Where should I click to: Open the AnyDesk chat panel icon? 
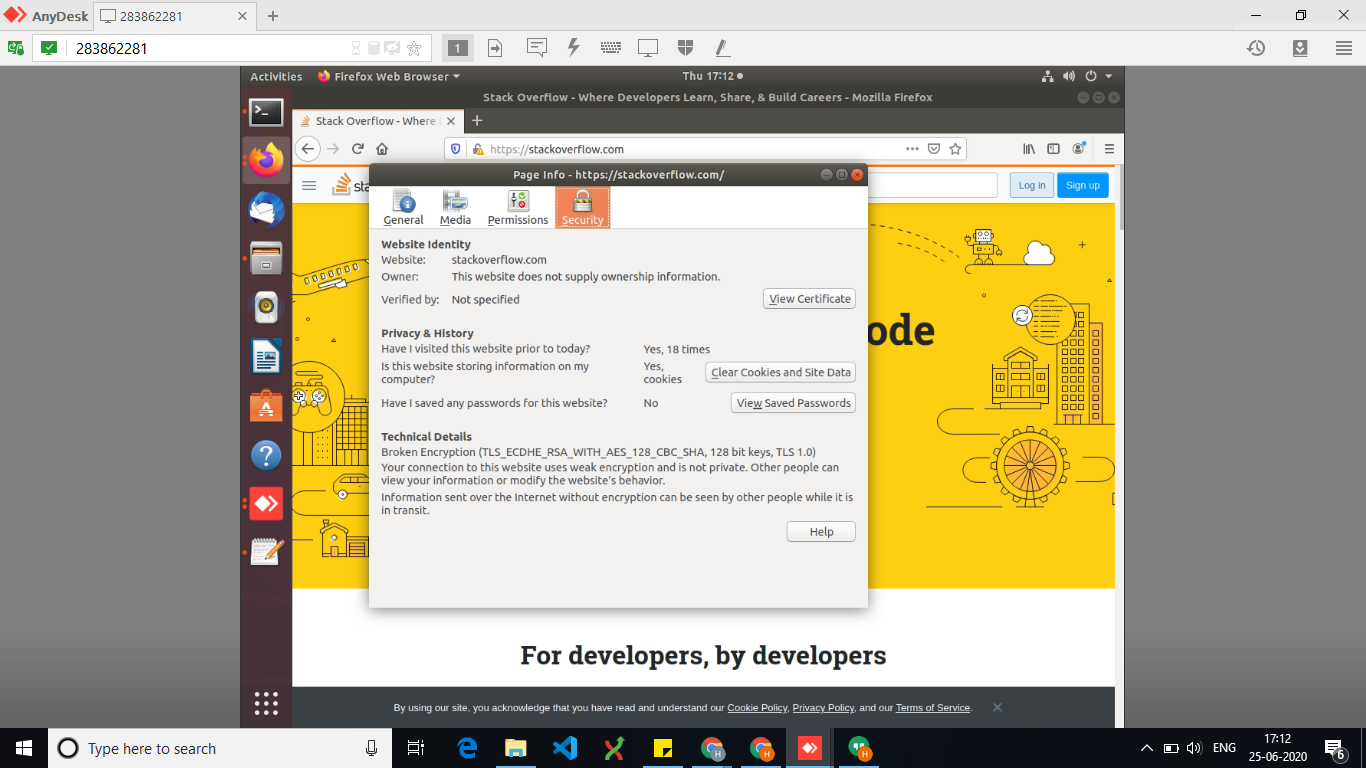pos(536,48)
